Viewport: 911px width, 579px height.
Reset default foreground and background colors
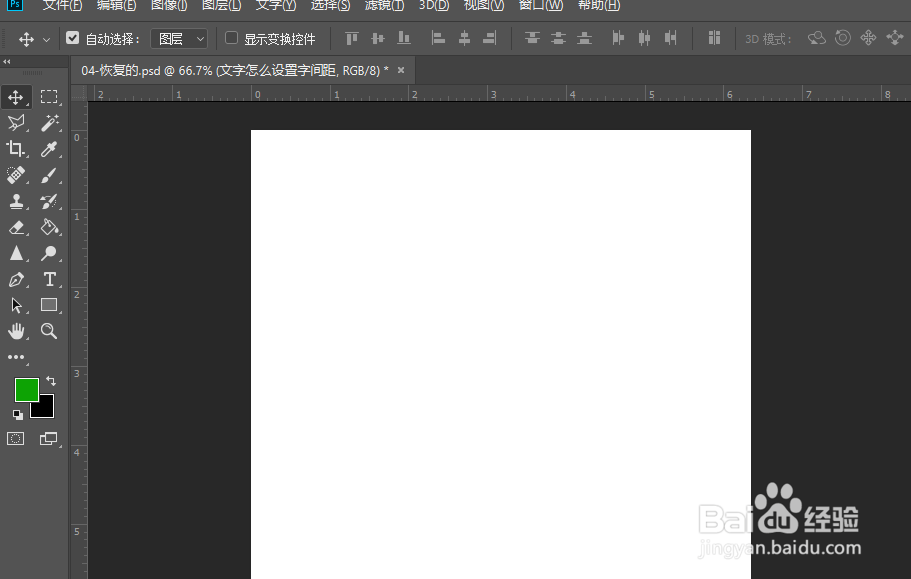pos(18,414)
